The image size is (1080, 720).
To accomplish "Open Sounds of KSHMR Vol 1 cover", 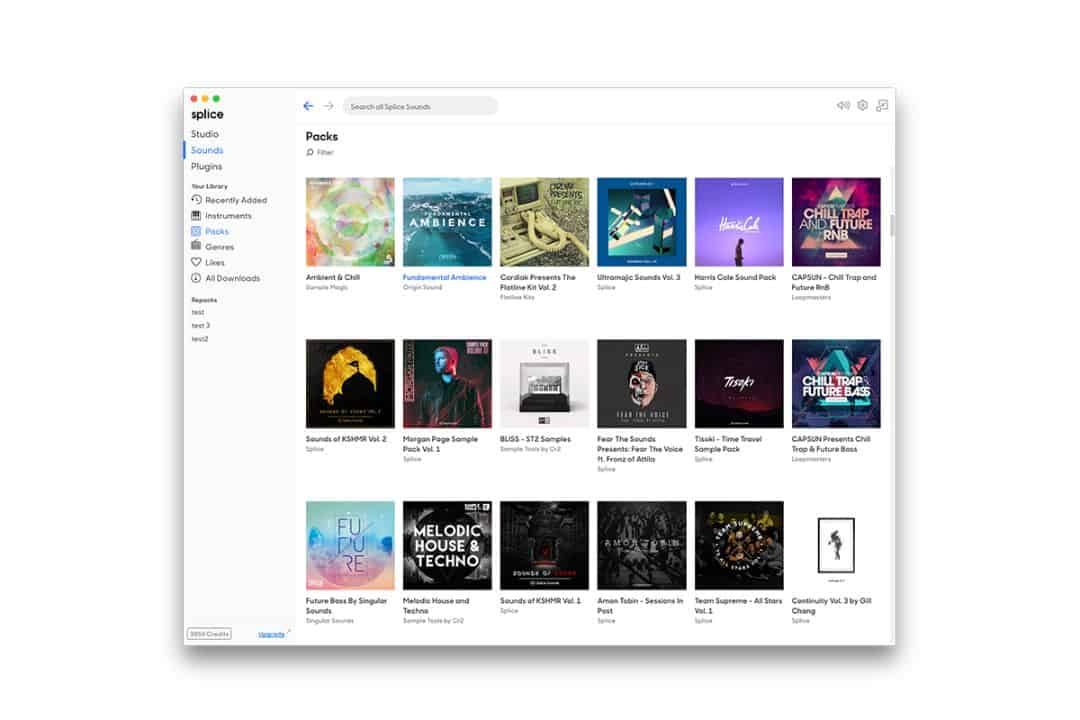I will tap(544, 545).
